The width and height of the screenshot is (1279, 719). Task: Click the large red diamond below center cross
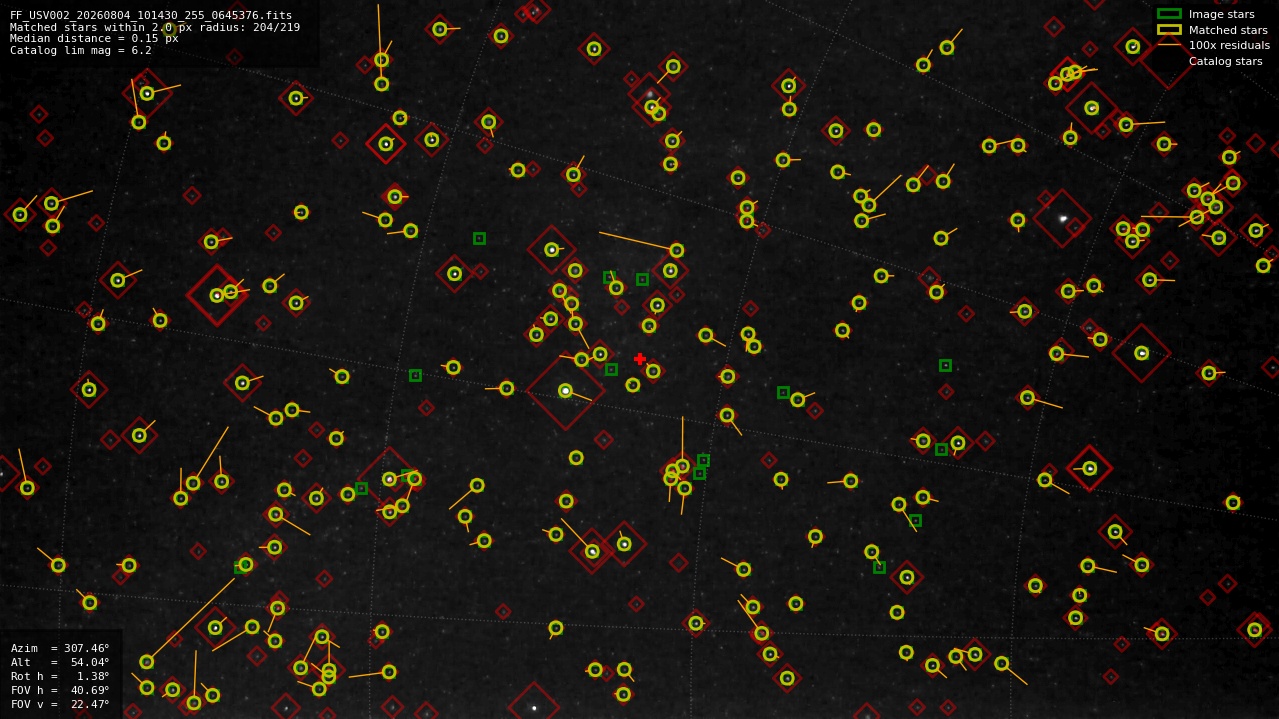(x=565, y=391)
